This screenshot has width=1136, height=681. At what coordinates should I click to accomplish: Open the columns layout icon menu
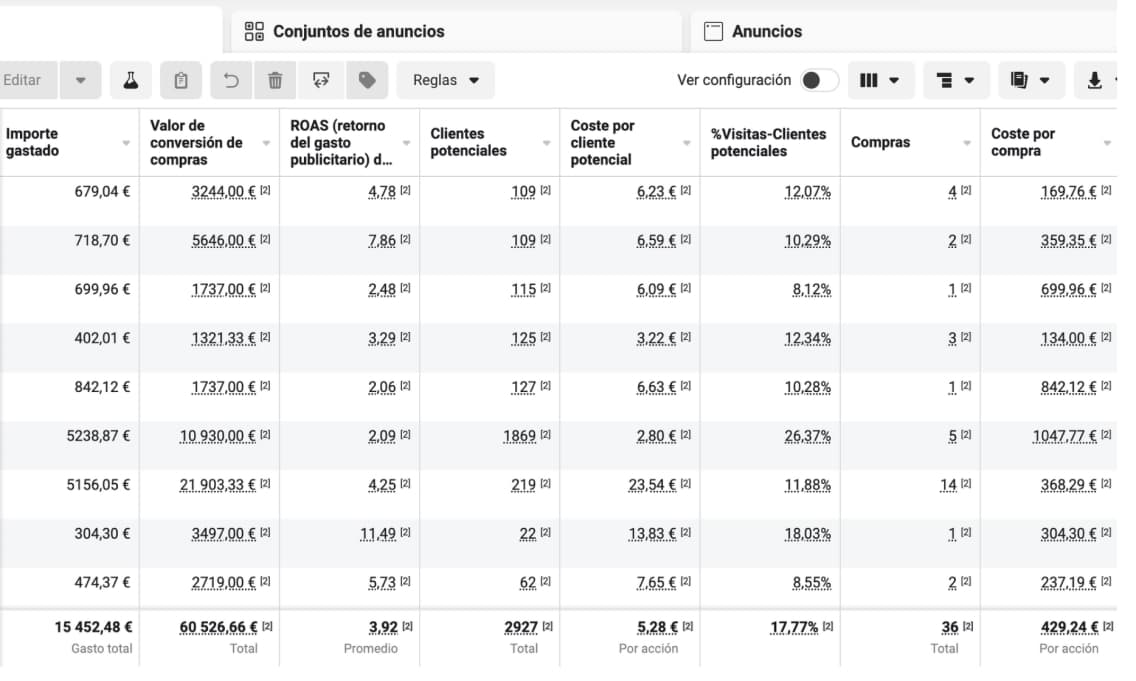pos(880,80)
